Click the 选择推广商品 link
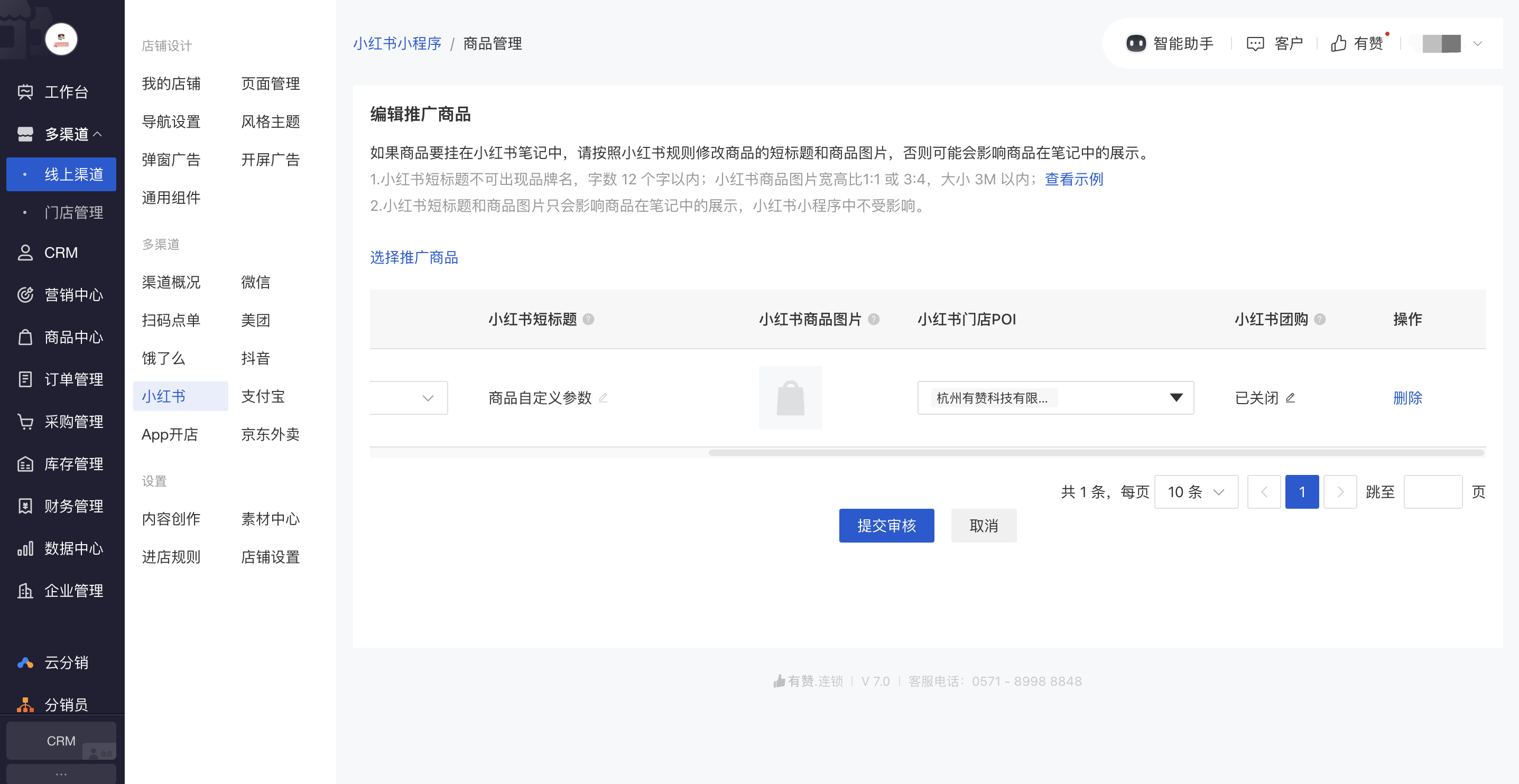1519x784 pixels. [x=413, y=258]
